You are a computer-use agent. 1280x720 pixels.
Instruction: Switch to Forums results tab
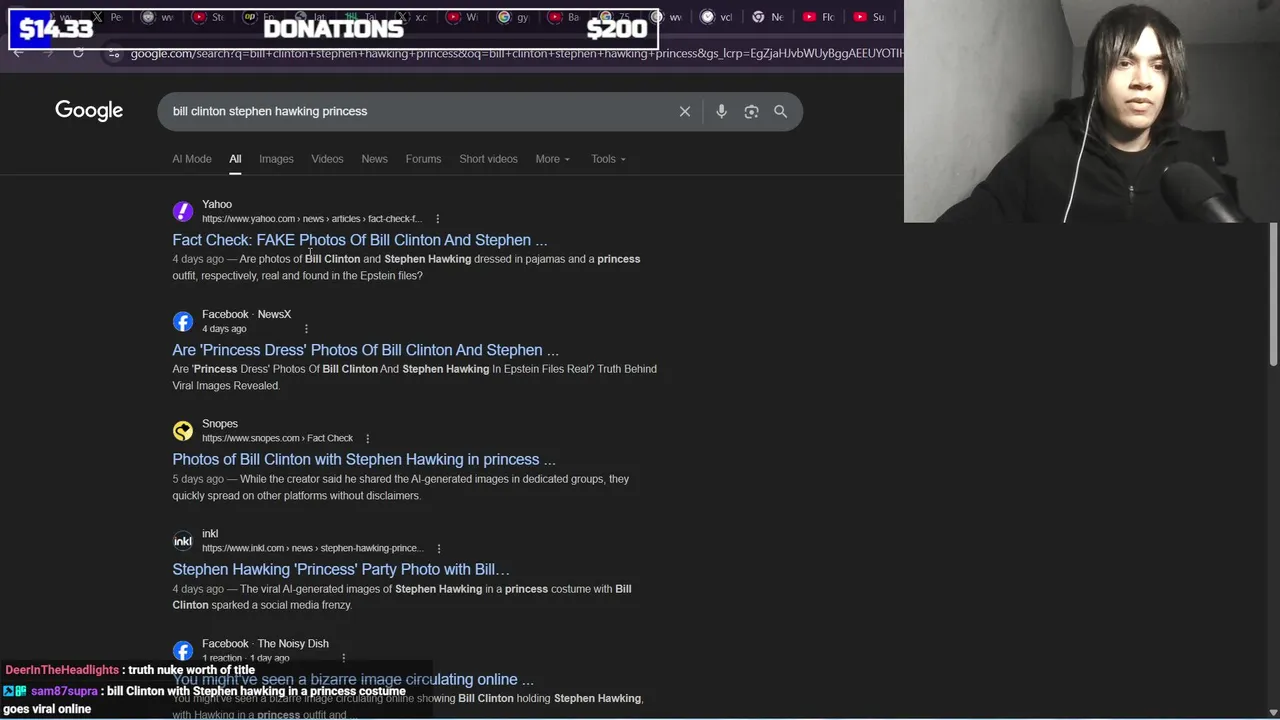pyautogui.click(x=423, y=159)
